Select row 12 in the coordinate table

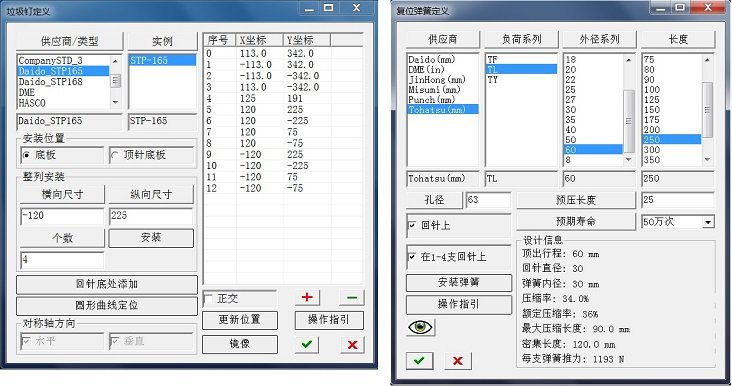(283, 189)
